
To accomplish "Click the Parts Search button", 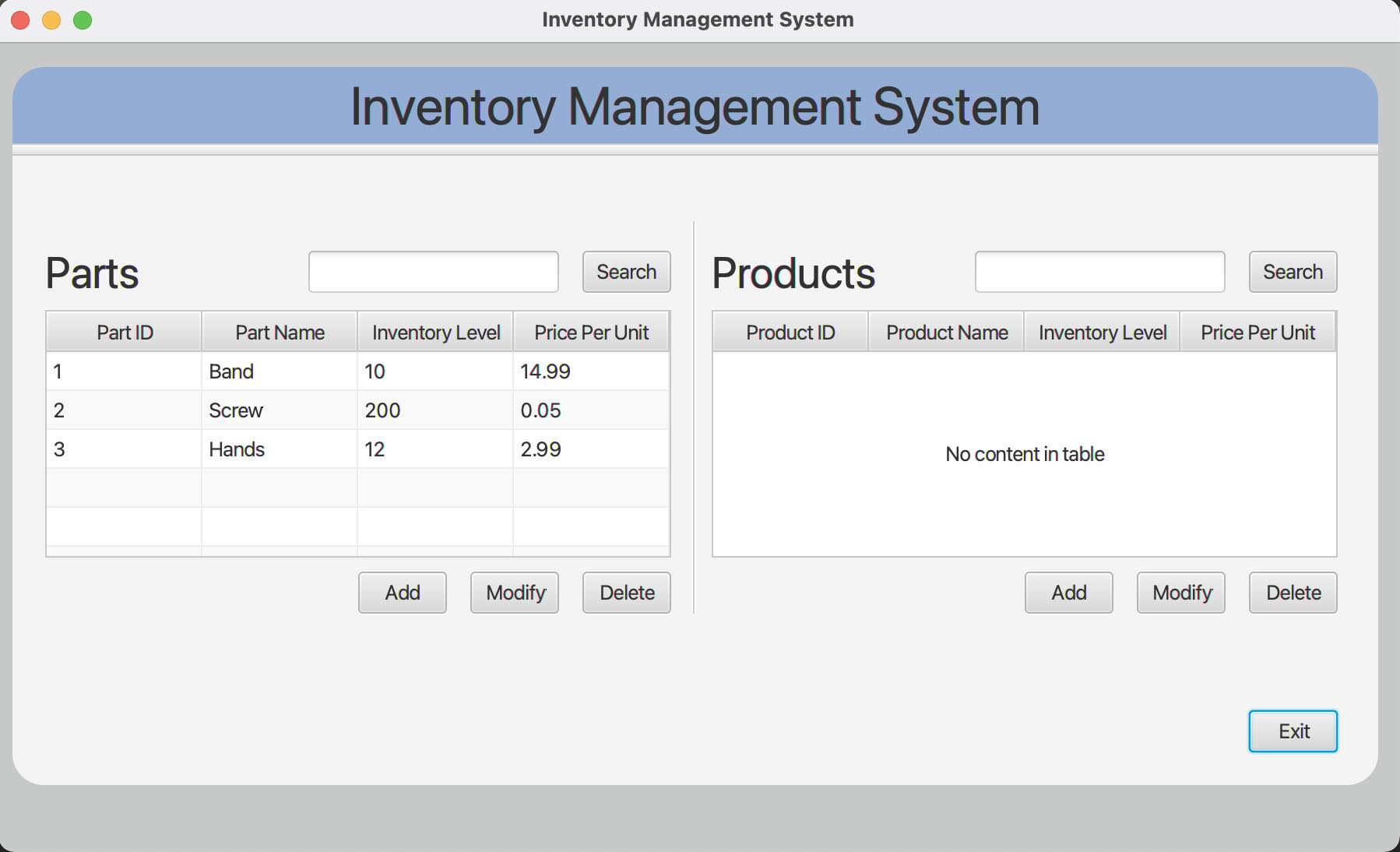I will coord(625,272).
